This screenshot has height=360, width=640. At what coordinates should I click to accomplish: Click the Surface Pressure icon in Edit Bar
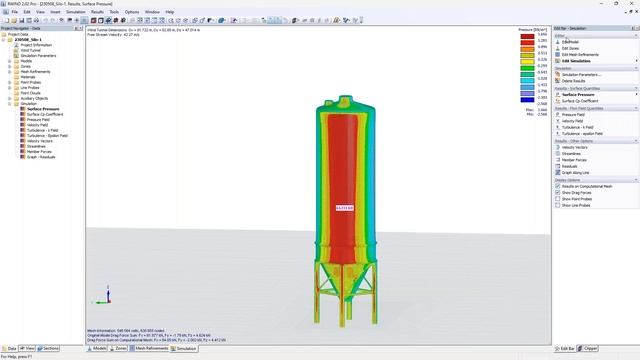pos(558,95)
